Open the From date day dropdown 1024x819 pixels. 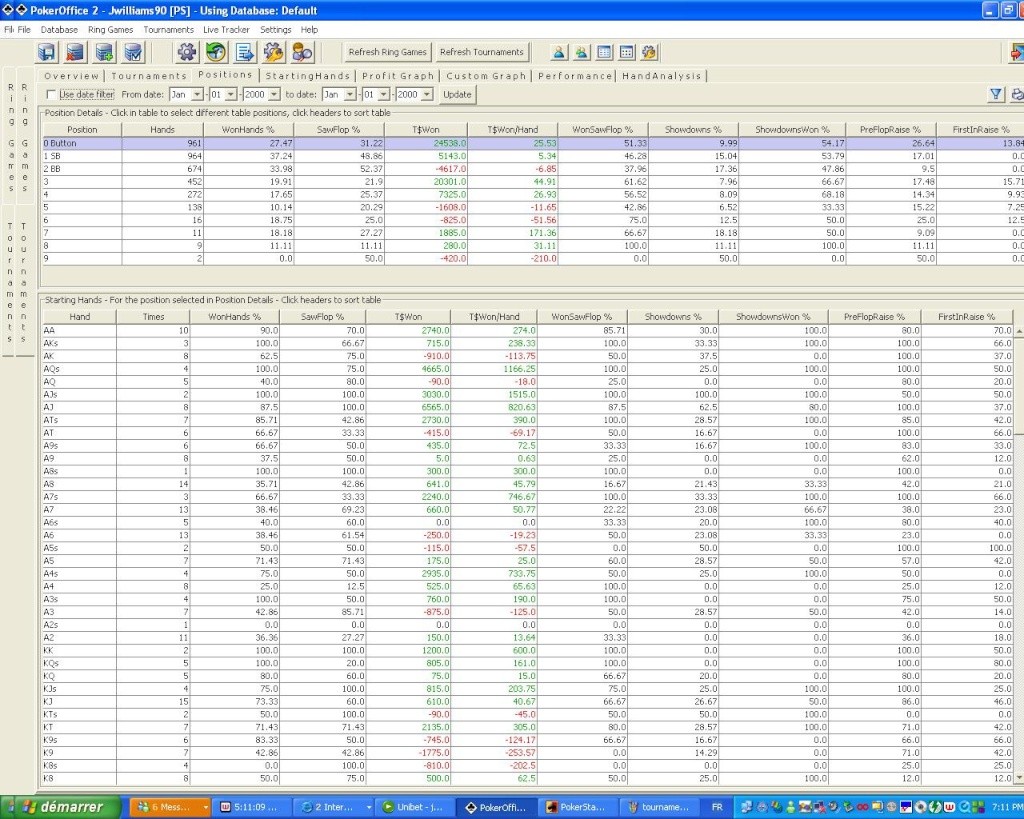point(231,95)
